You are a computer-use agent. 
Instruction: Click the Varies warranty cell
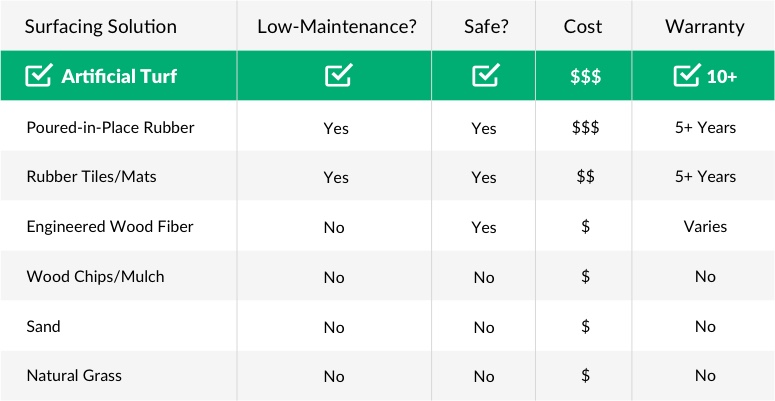[705, 226]
